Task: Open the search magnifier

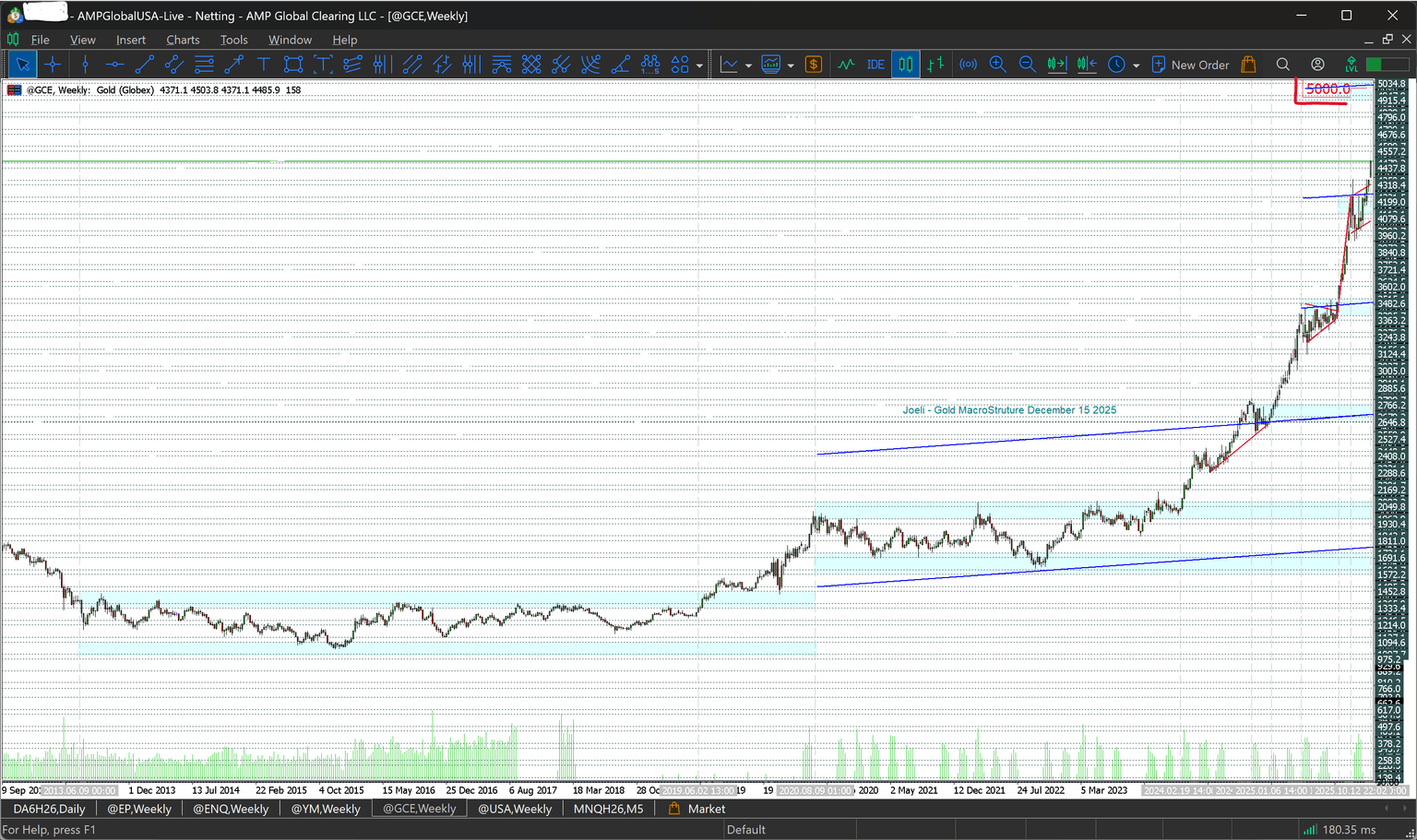Action: click(x=1282, y=65)
